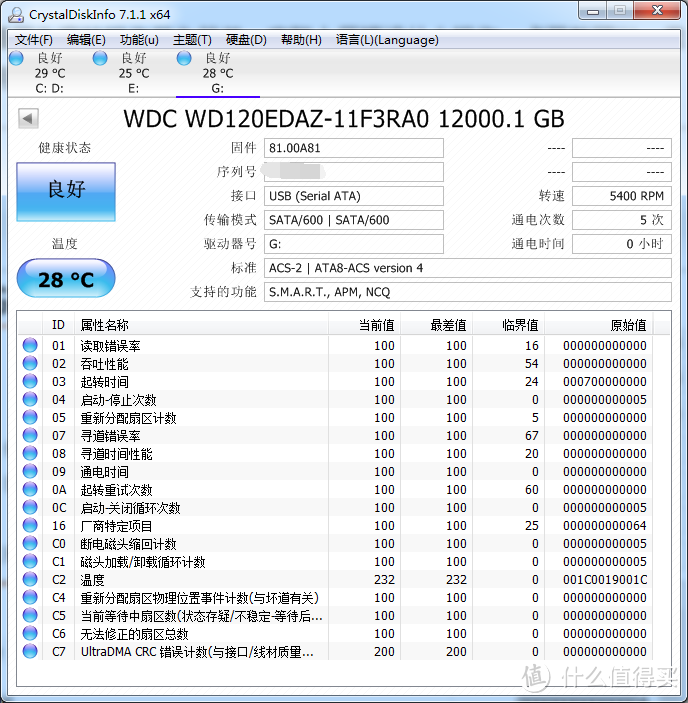Click the 29 °C temperature text under first disk
The height and width of the screenshot is (703, 688).
pyautogui.click(x=50, y=73)
